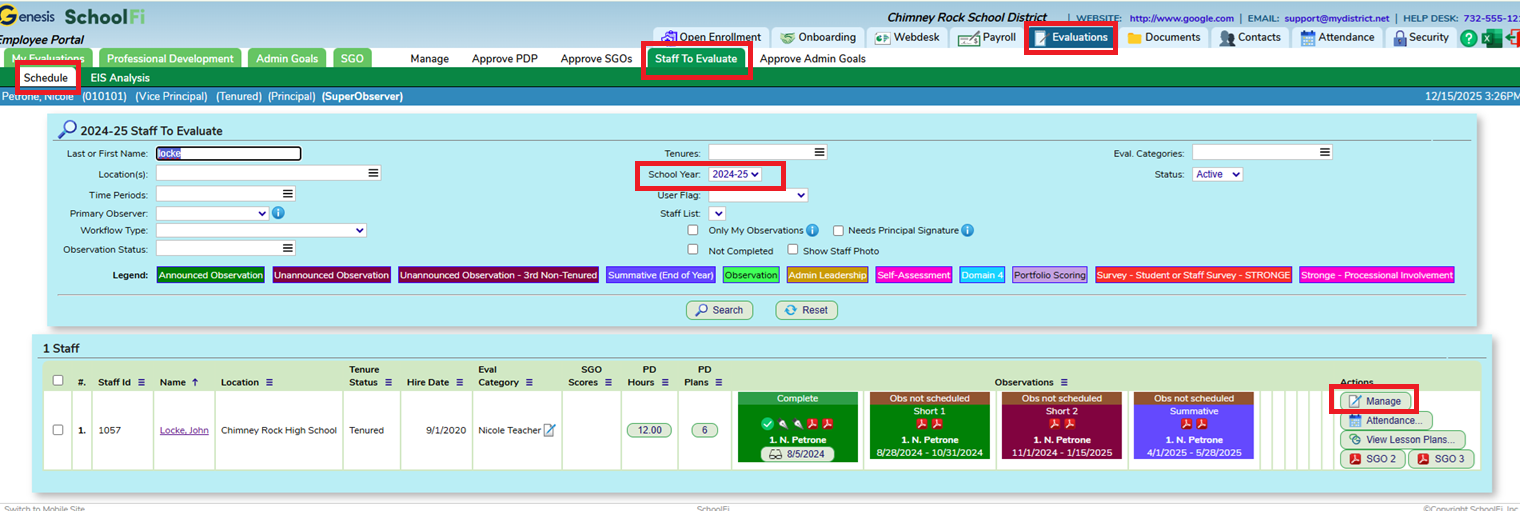Click last PDF icon in Complete observation cell

828,424
